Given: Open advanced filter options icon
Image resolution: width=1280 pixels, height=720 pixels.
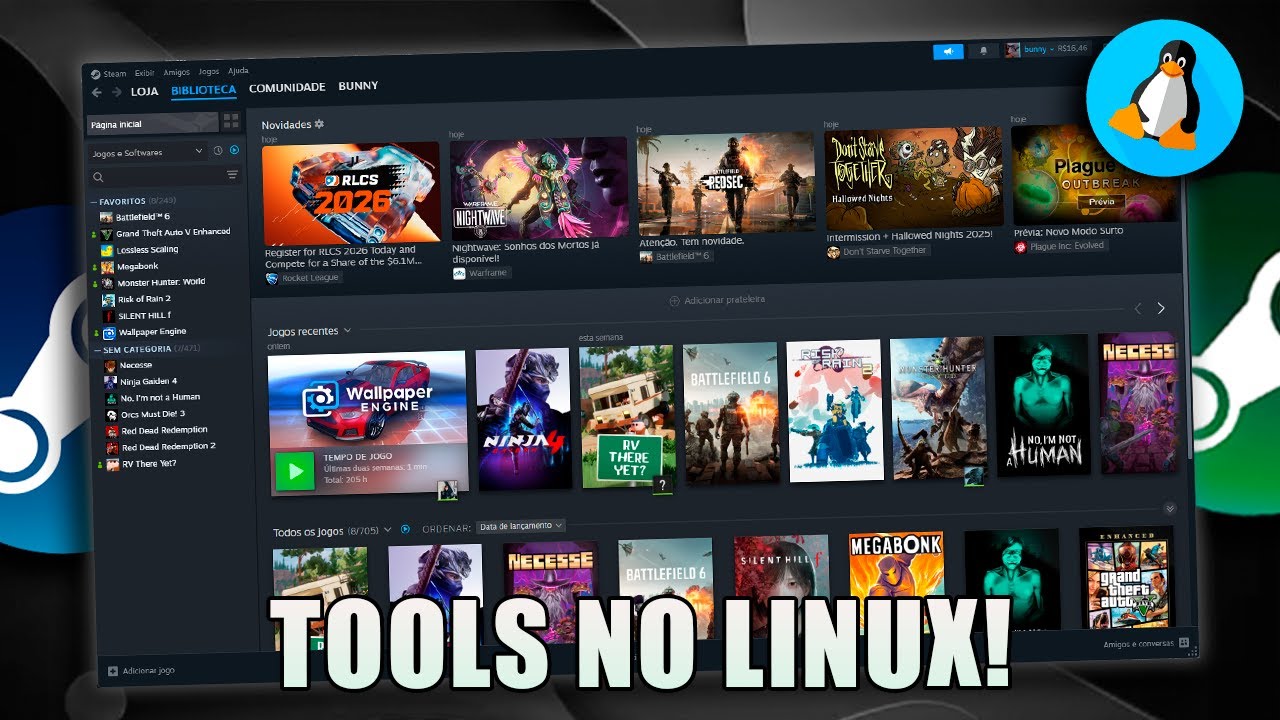Looking at the screenshot, I should tap(233, 175).
